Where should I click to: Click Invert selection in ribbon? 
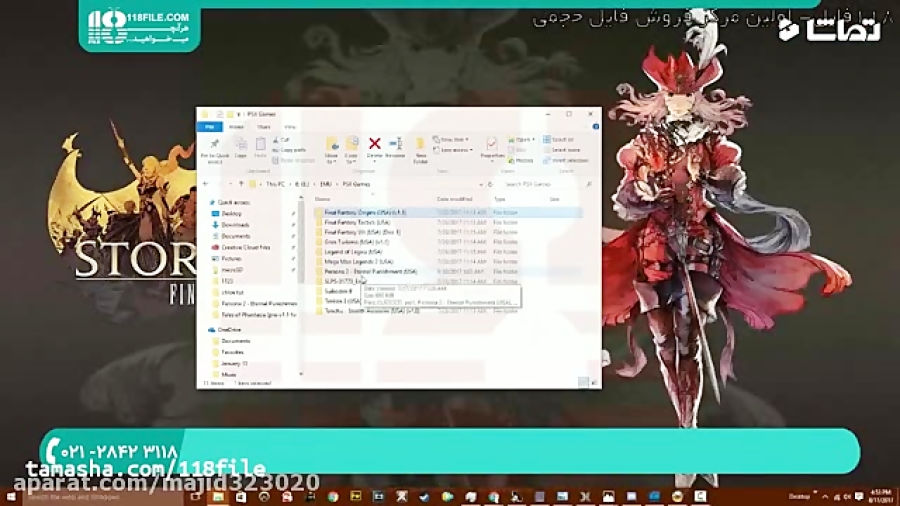(564, 160)
